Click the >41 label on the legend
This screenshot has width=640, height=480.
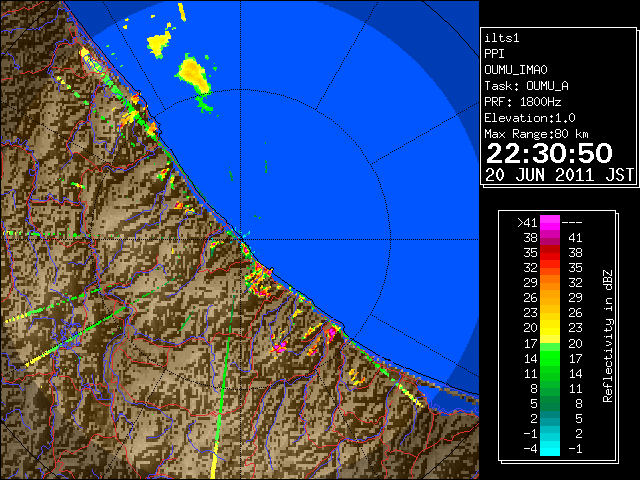527,223
